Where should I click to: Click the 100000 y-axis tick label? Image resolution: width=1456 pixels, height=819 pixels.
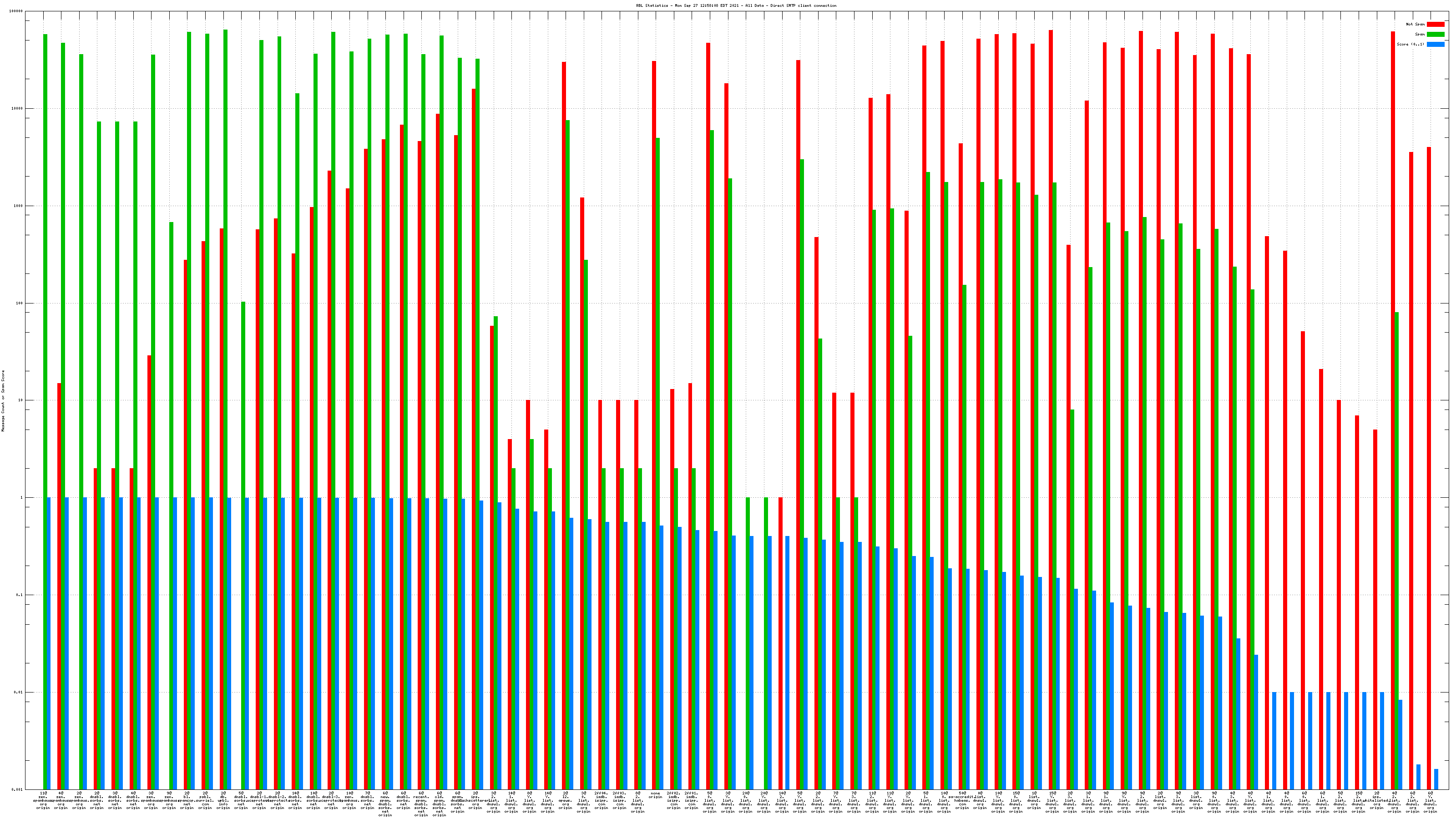point(16,11)
